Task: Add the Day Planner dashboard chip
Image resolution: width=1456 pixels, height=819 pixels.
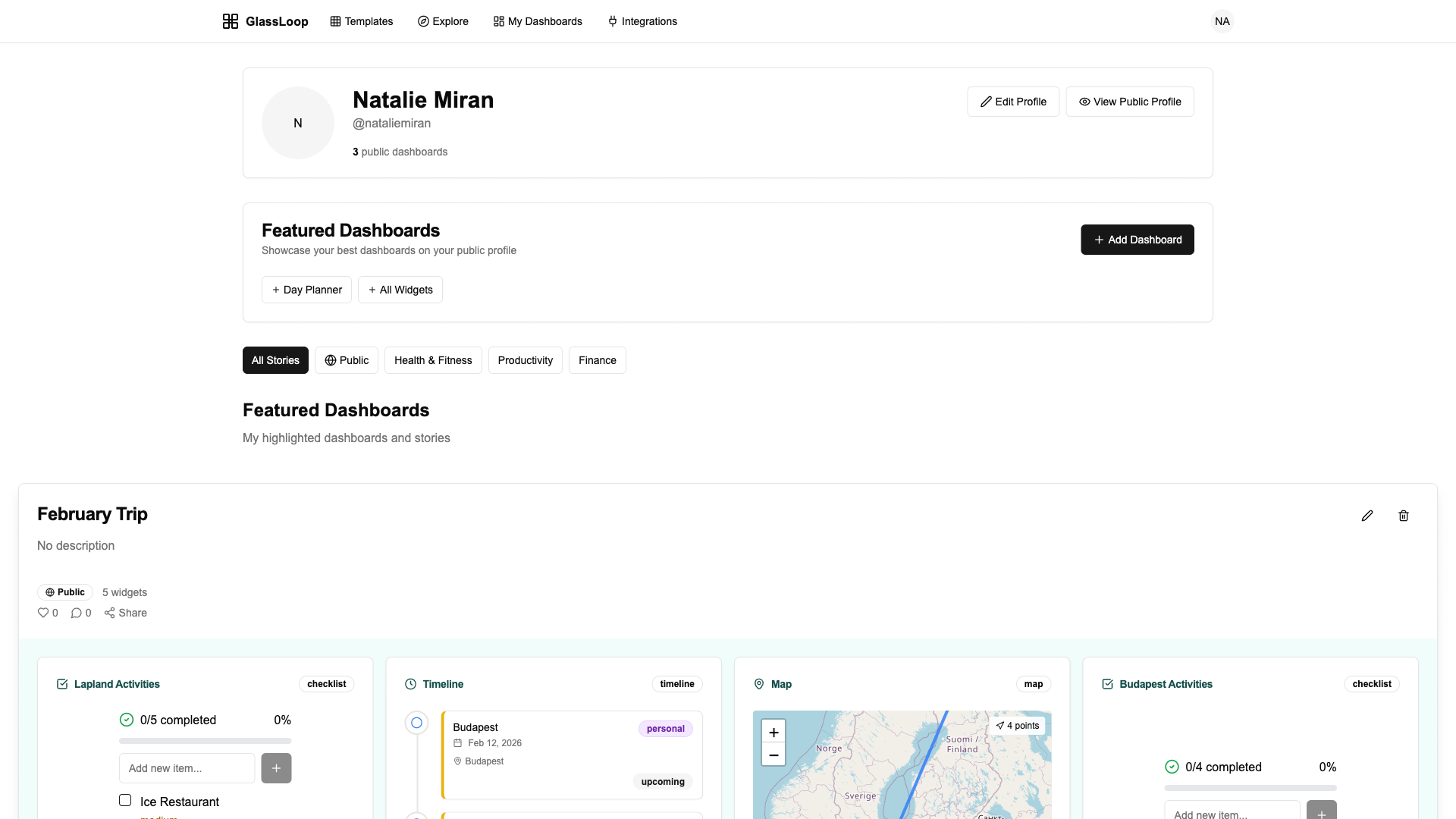Action: coord(306,290)
